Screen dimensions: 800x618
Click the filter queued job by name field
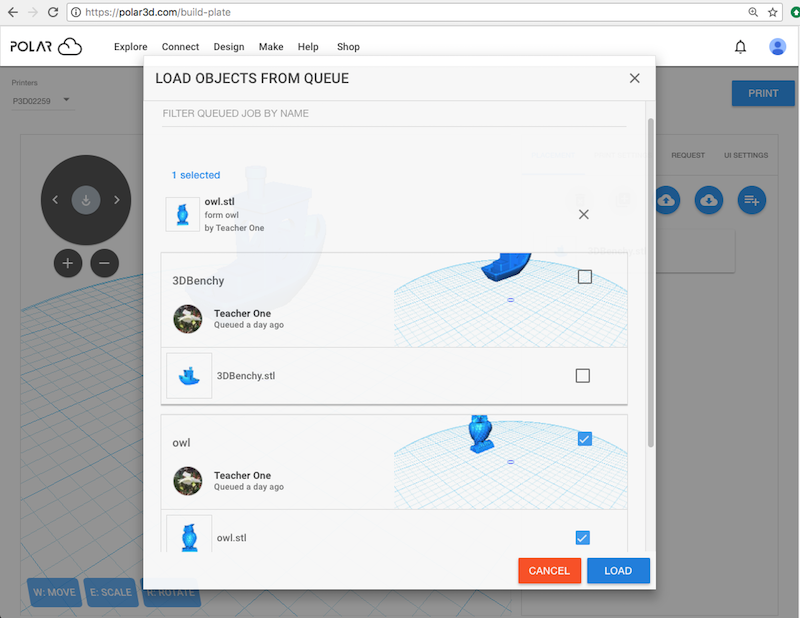394,114
